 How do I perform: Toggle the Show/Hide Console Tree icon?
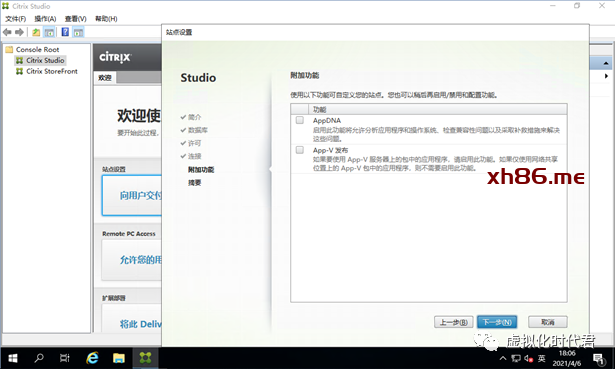point(49,32)
